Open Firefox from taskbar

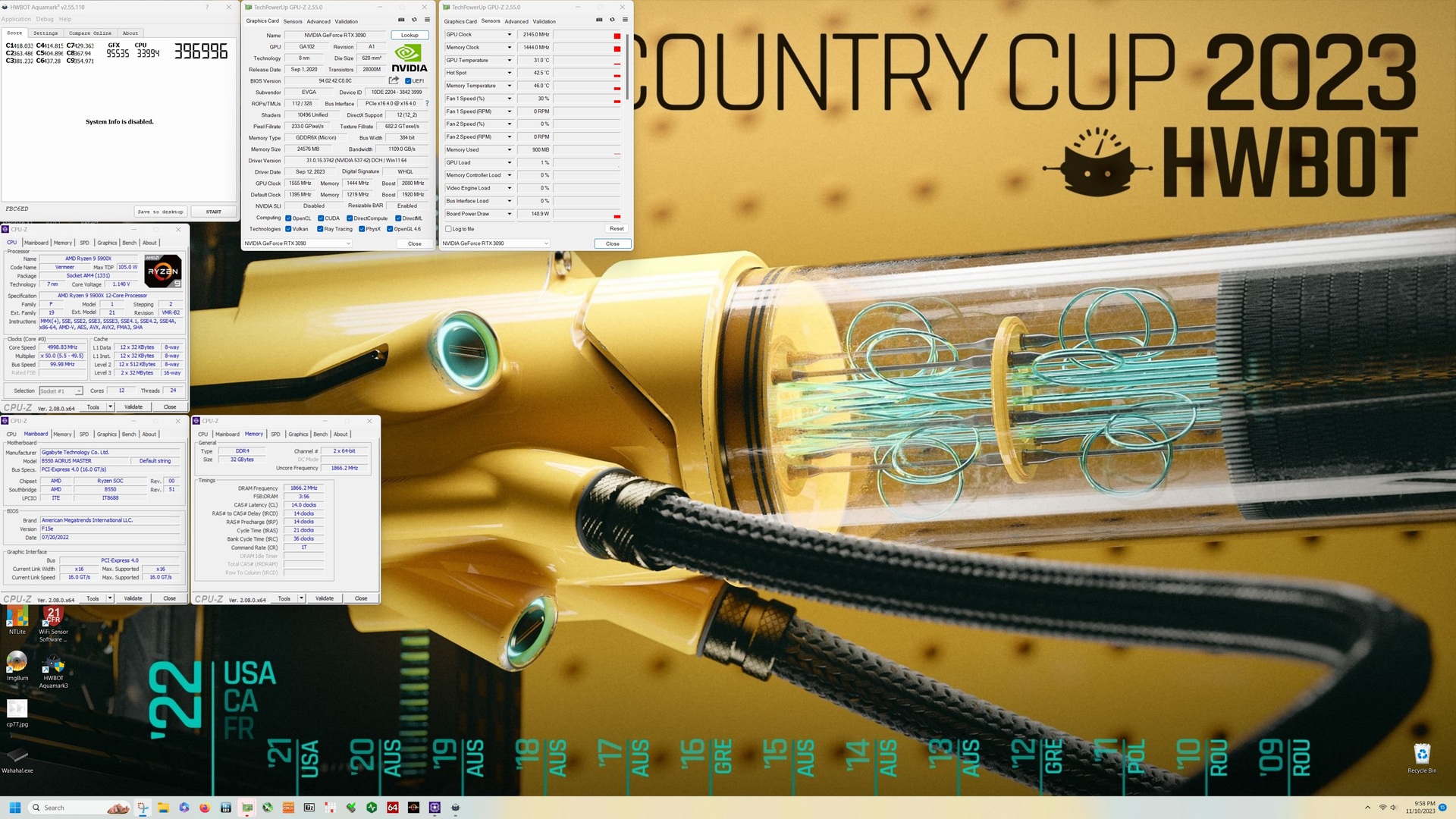[205, 808]
